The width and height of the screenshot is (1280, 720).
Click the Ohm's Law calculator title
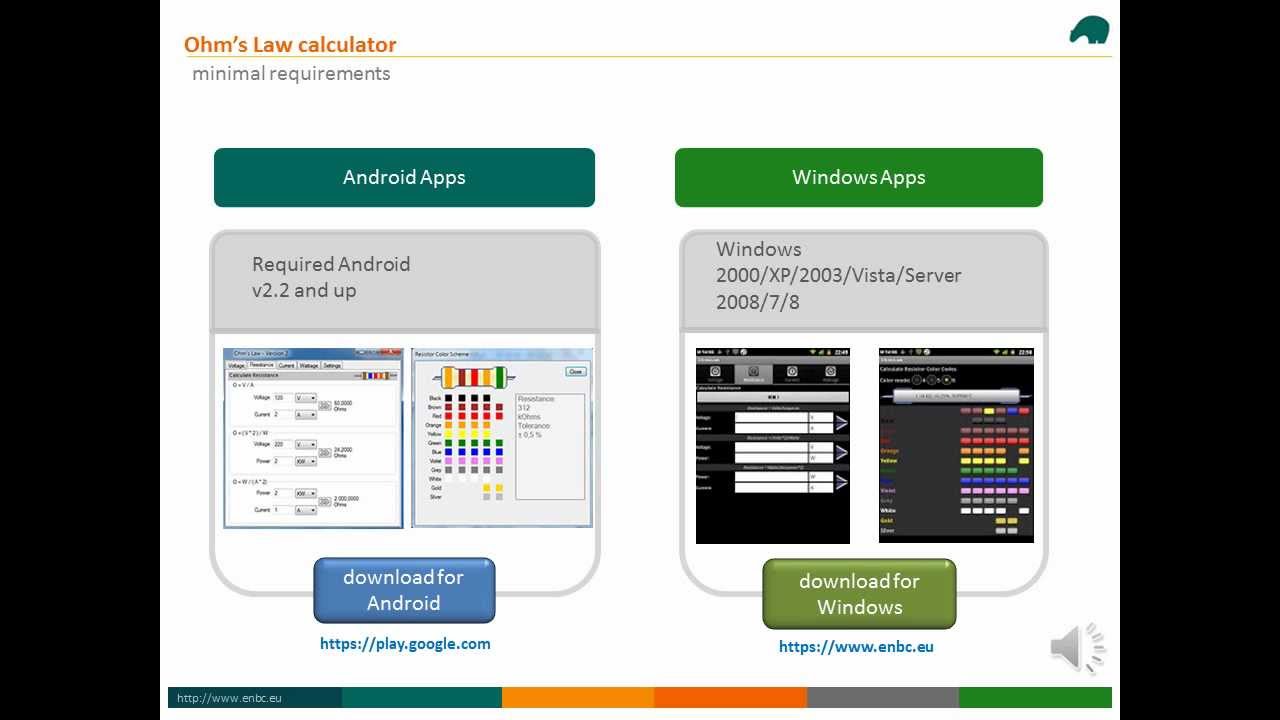pyautogui.click(x=290, y=44)
